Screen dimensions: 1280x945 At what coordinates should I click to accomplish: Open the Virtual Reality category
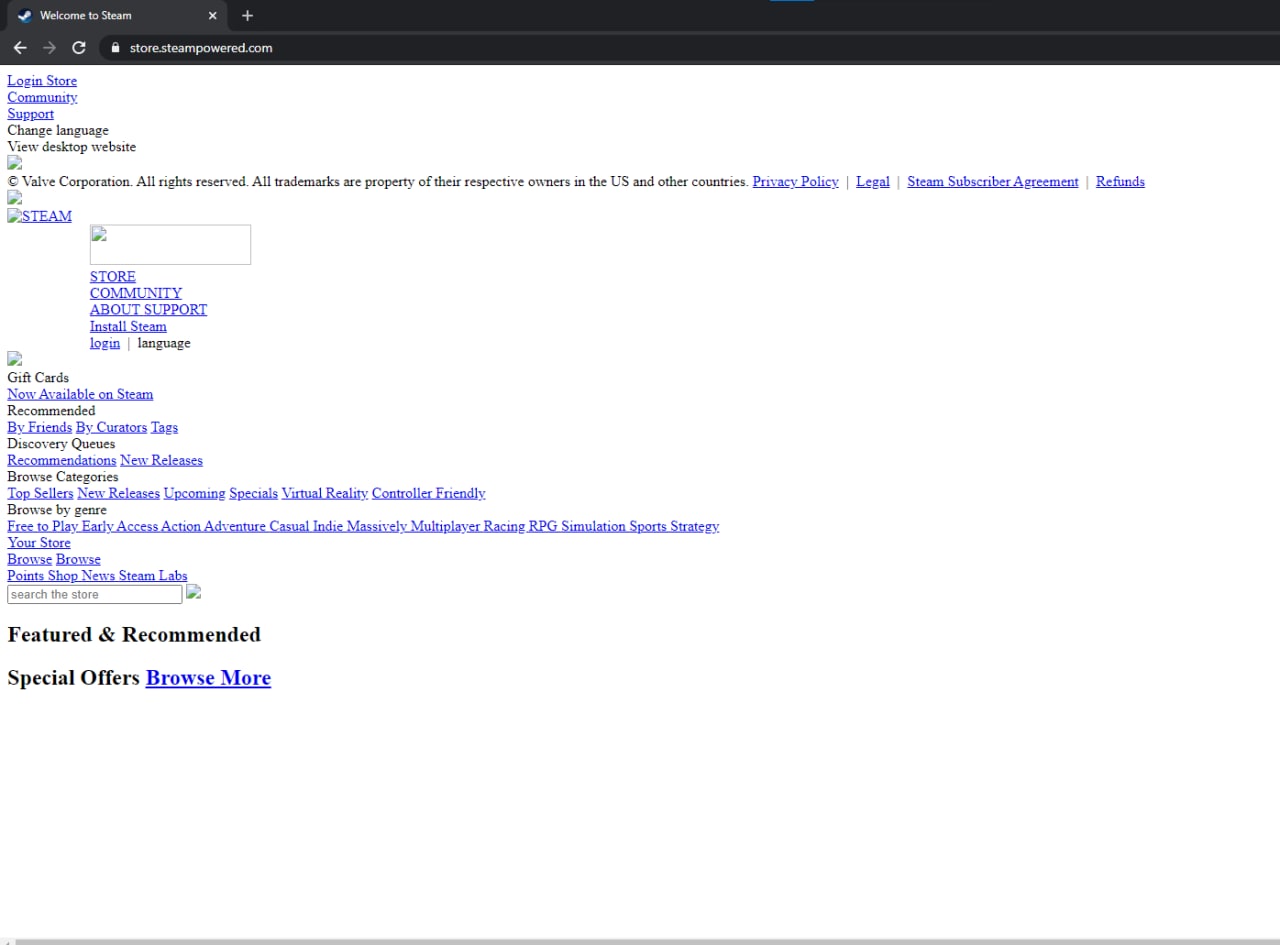325,493
